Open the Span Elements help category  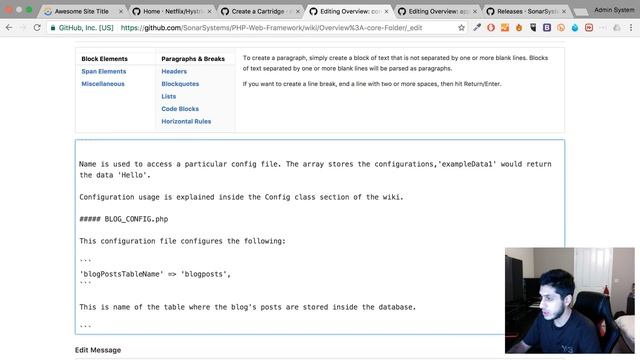point(104,71)
